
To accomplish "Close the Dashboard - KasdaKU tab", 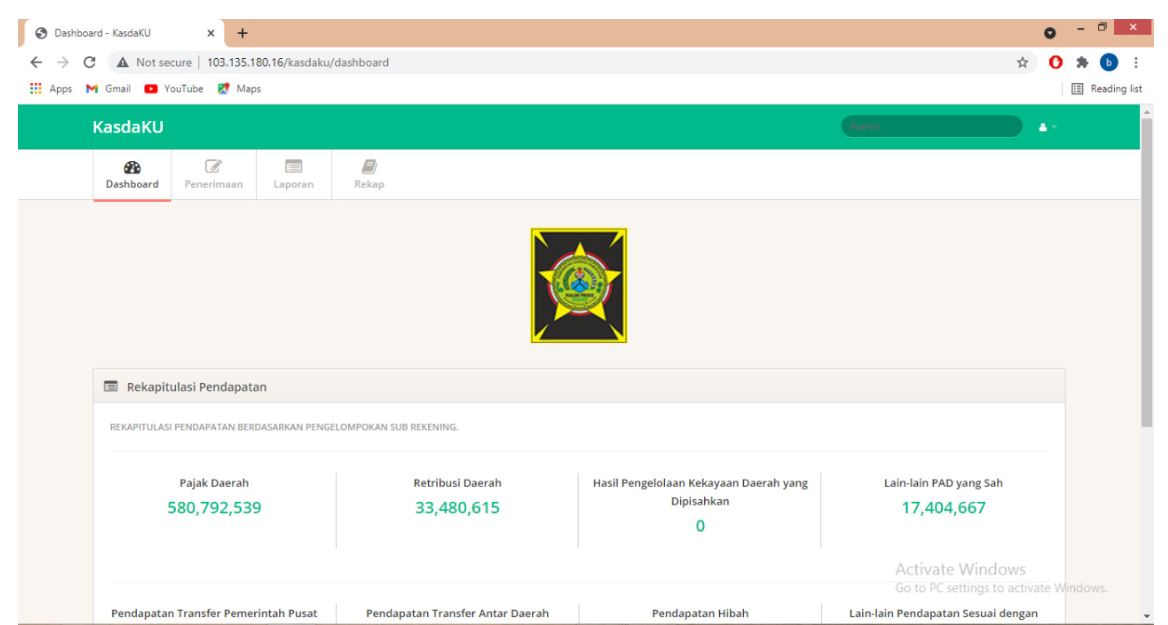I will (x=211, y=33).
